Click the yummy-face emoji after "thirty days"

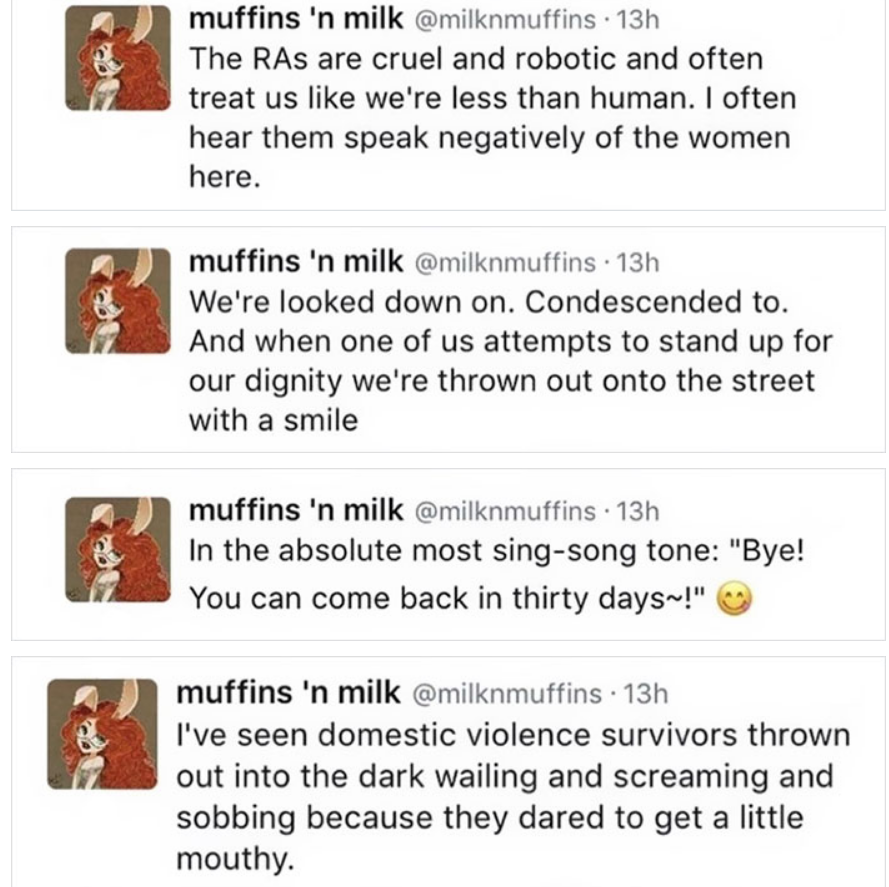[734, 599]
